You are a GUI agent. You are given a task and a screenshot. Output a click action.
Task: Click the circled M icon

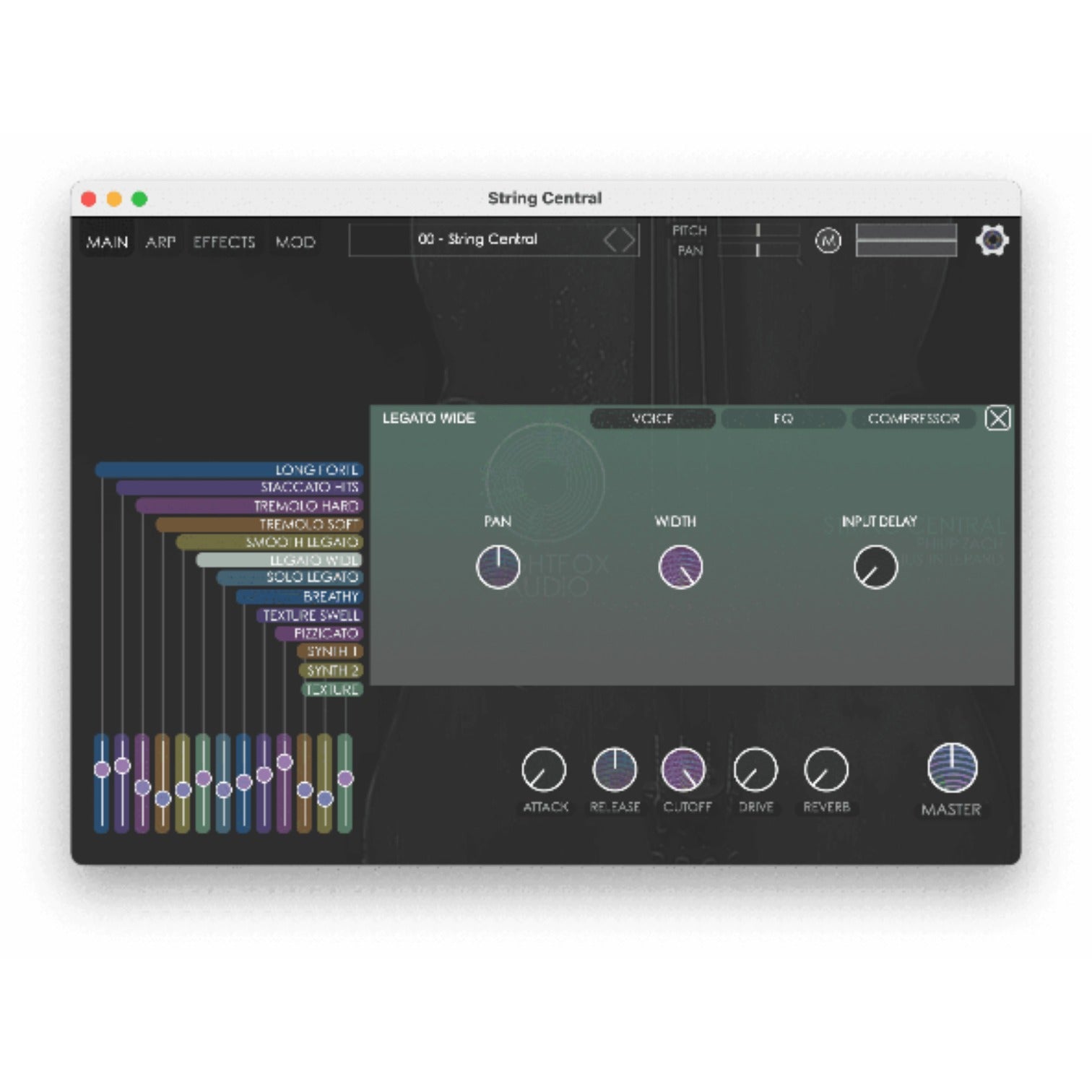(x=828, y=240)
